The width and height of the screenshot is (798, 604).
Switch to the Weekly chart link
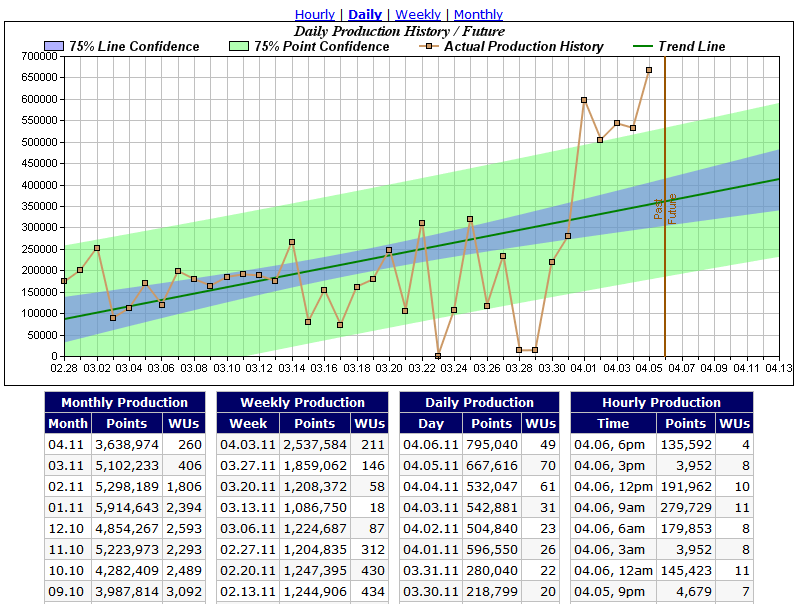tap(418, 14)
